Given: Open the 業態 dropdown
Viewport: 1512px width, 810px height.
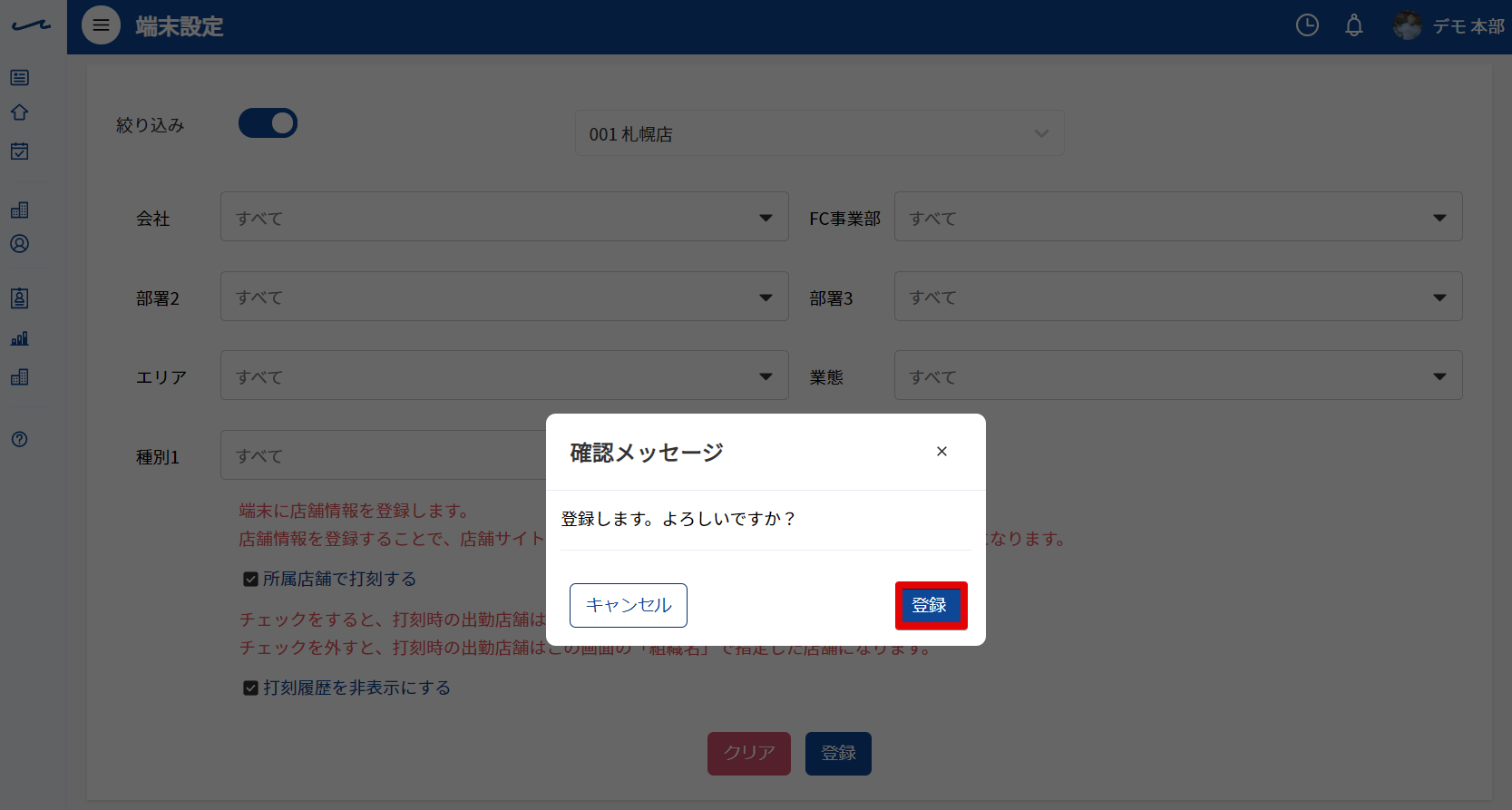Looking at the screenshot, I should (x=1178, y=376).
